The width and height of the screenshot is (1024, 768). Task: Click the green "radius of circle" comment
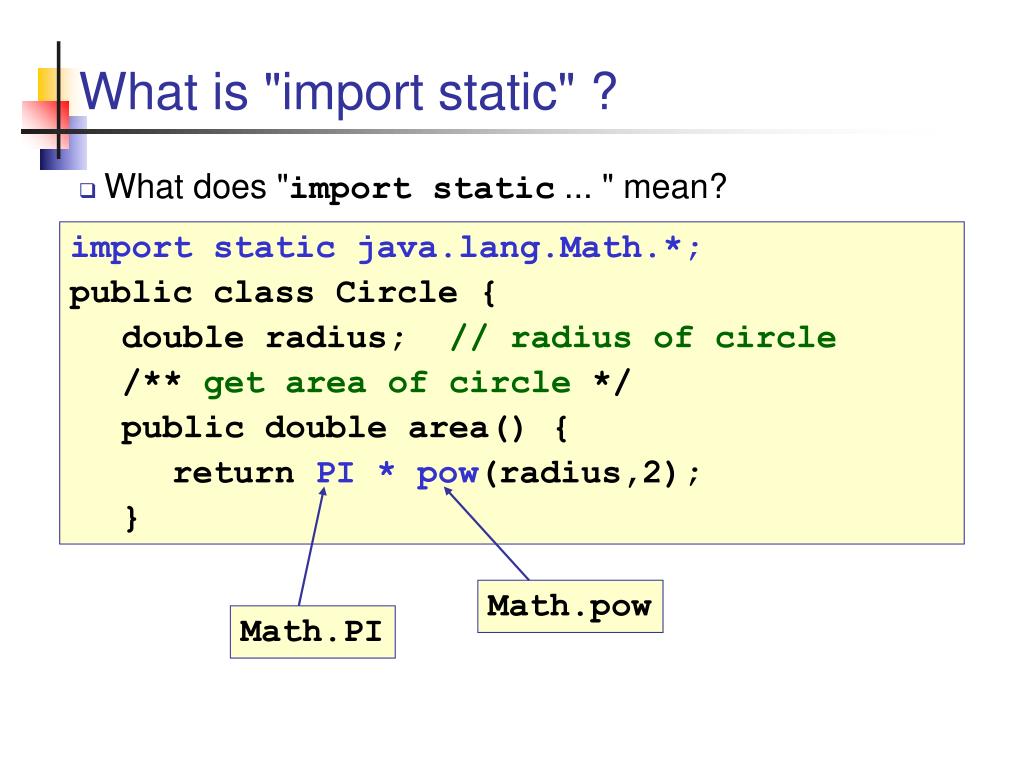(643, 338)
